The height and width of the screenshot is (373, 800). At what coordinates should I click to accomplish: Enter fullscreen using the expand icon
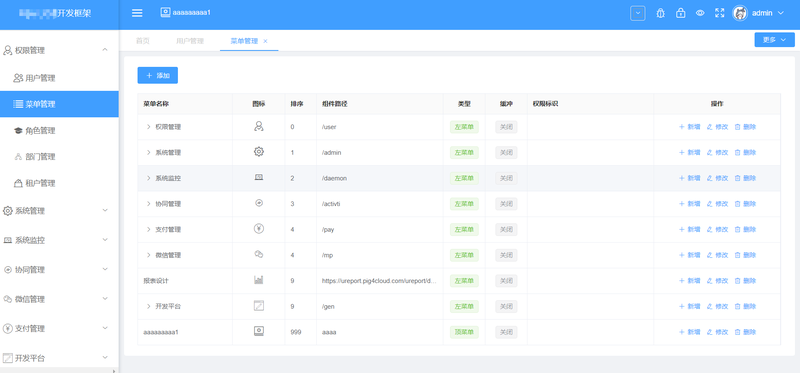coord(719,13)
